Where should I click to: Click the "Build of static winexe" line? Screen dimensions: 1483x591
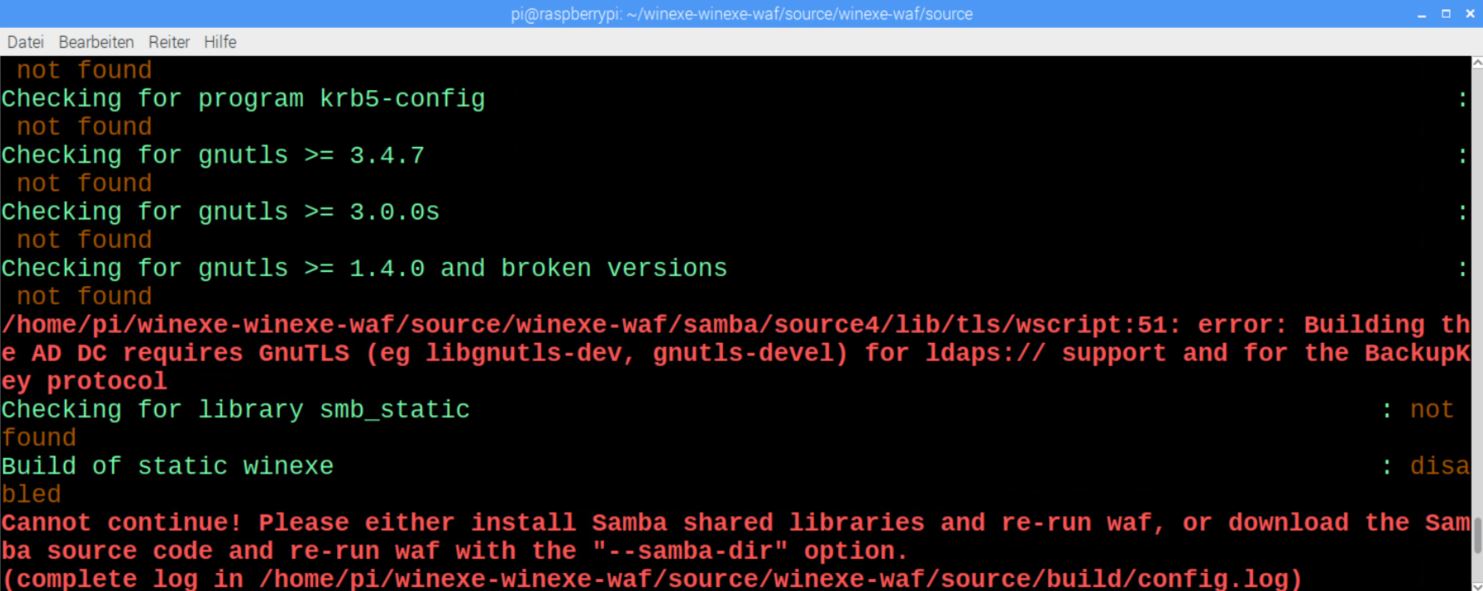167,466
